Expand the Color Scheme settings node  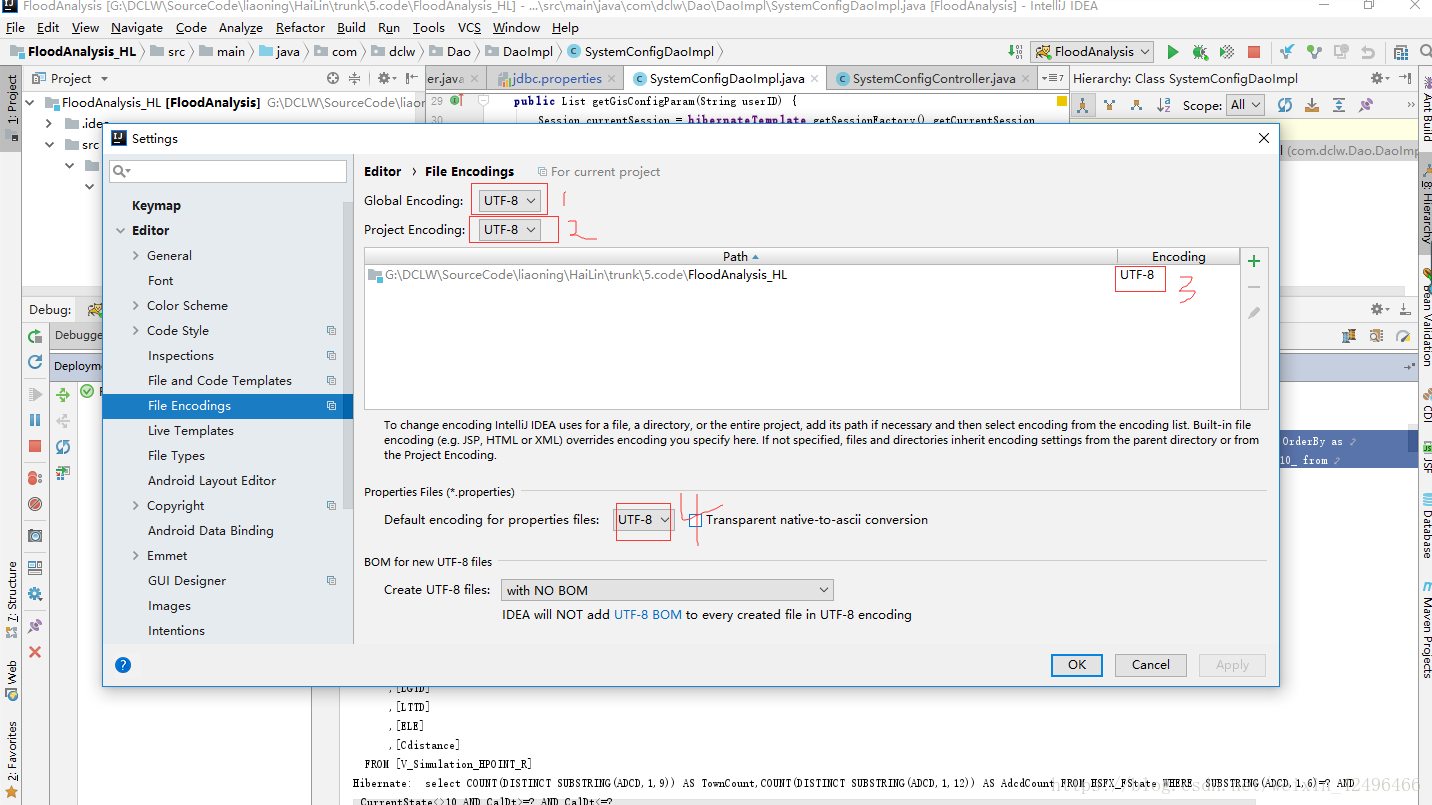point(136,306)
